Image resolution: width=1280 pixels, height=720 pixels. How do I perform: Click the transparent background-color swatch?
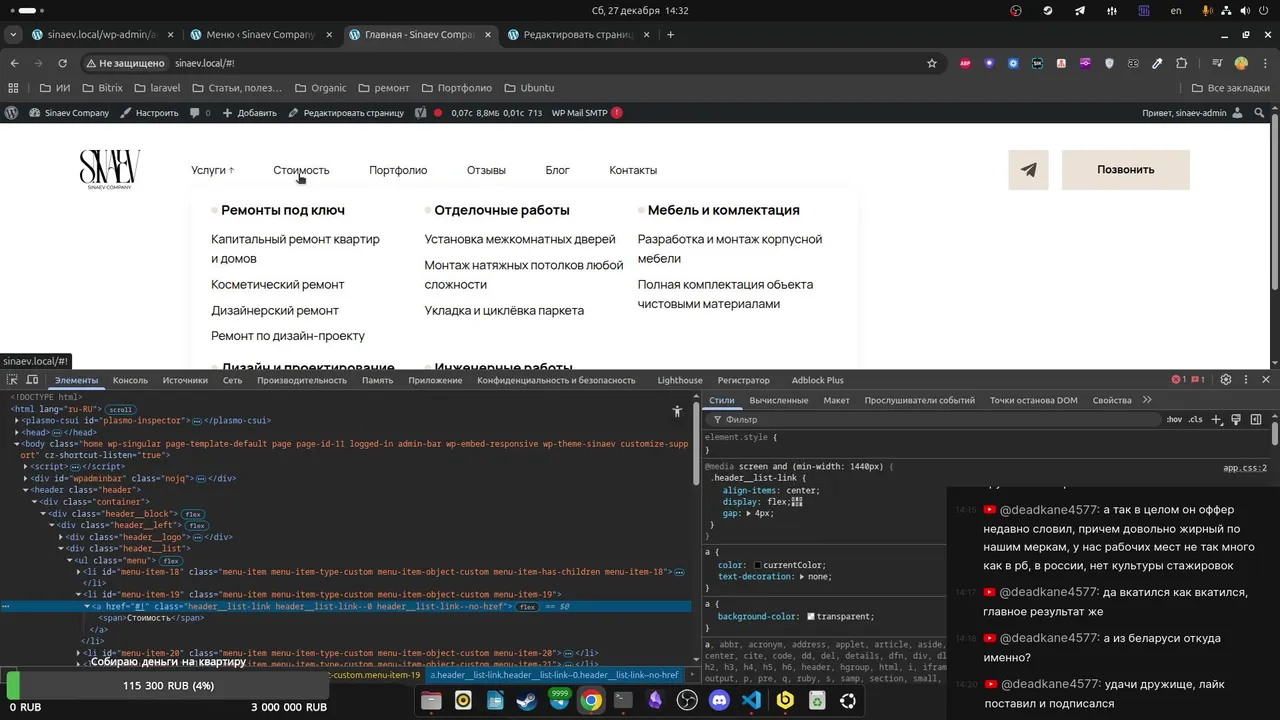pos(810,617)
